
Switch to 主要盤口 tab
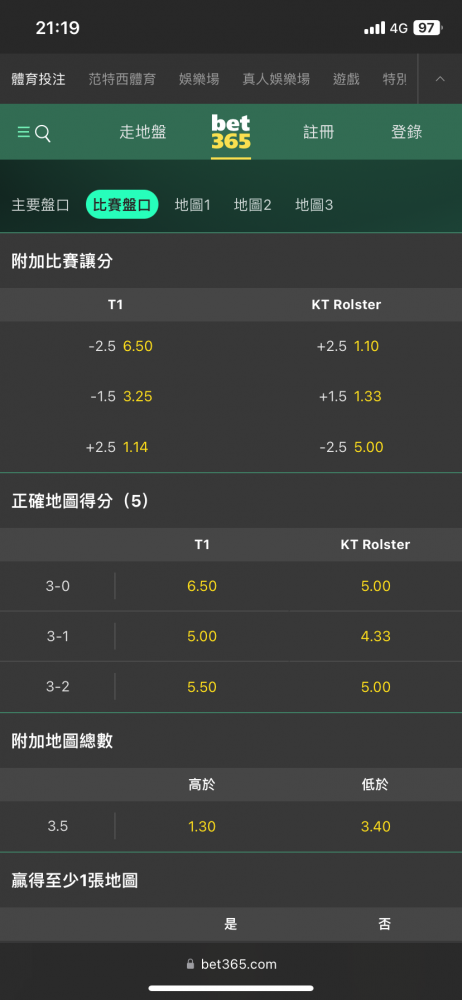click(x=40, y=205)
